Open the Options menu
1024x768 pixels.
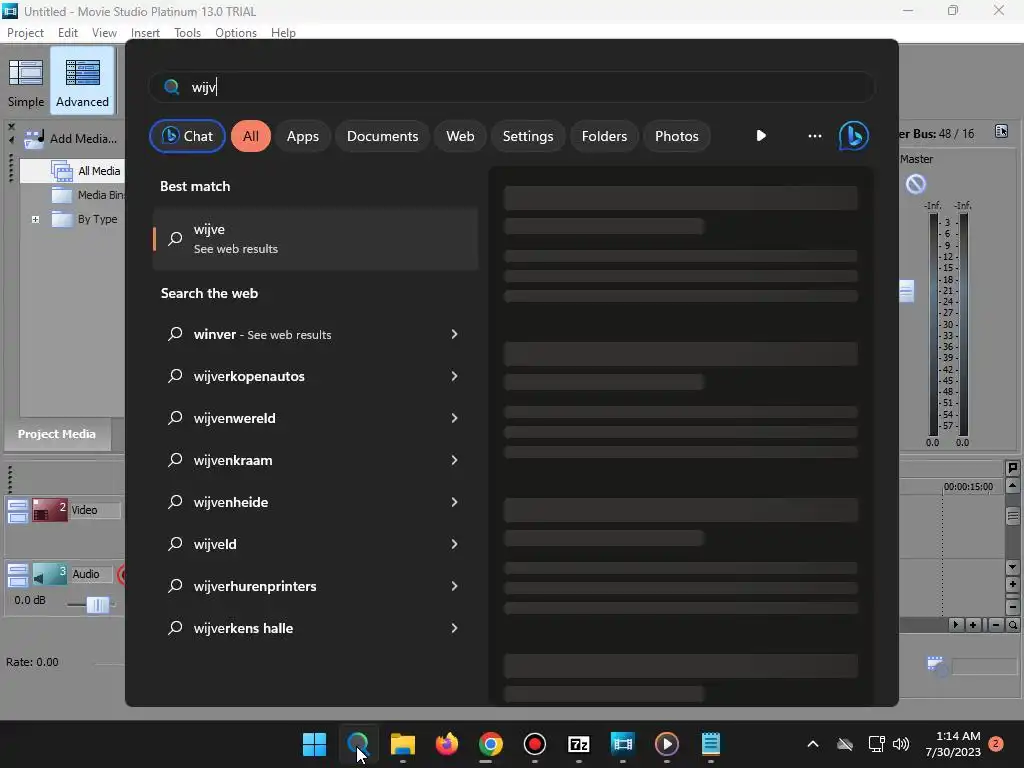pyautogui.click(x=236, y=33)
